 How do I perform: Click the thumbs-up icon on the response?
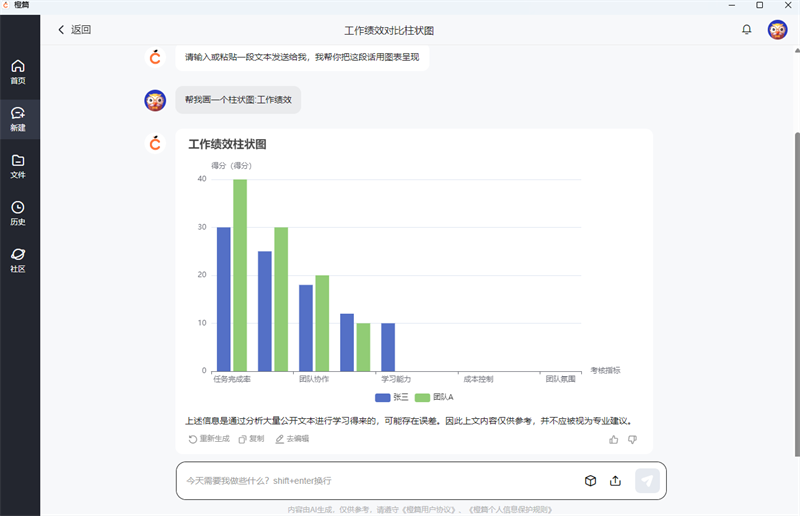(614, 439)
